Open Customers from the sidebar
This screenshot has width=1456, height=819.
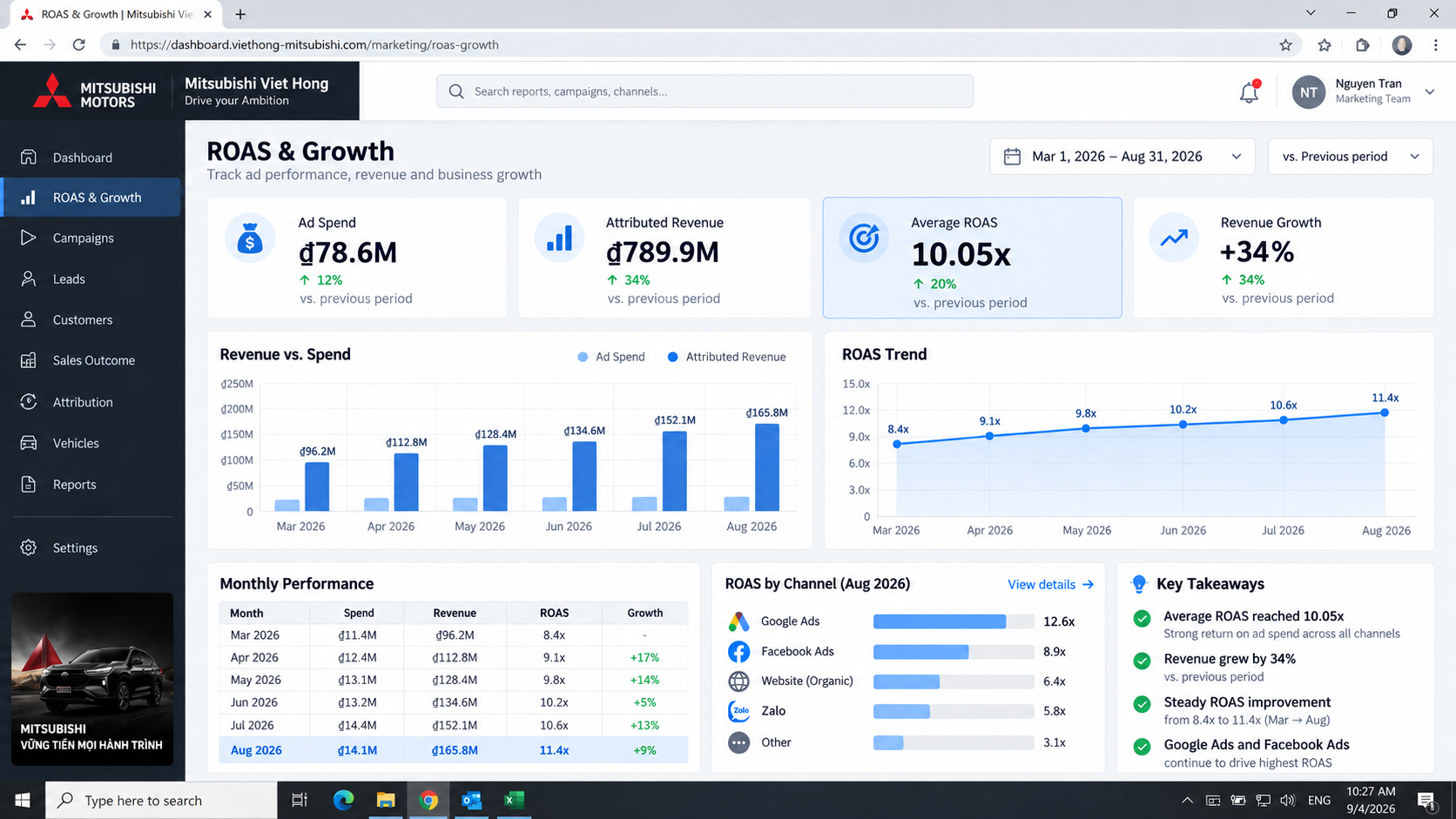point(91,319)
